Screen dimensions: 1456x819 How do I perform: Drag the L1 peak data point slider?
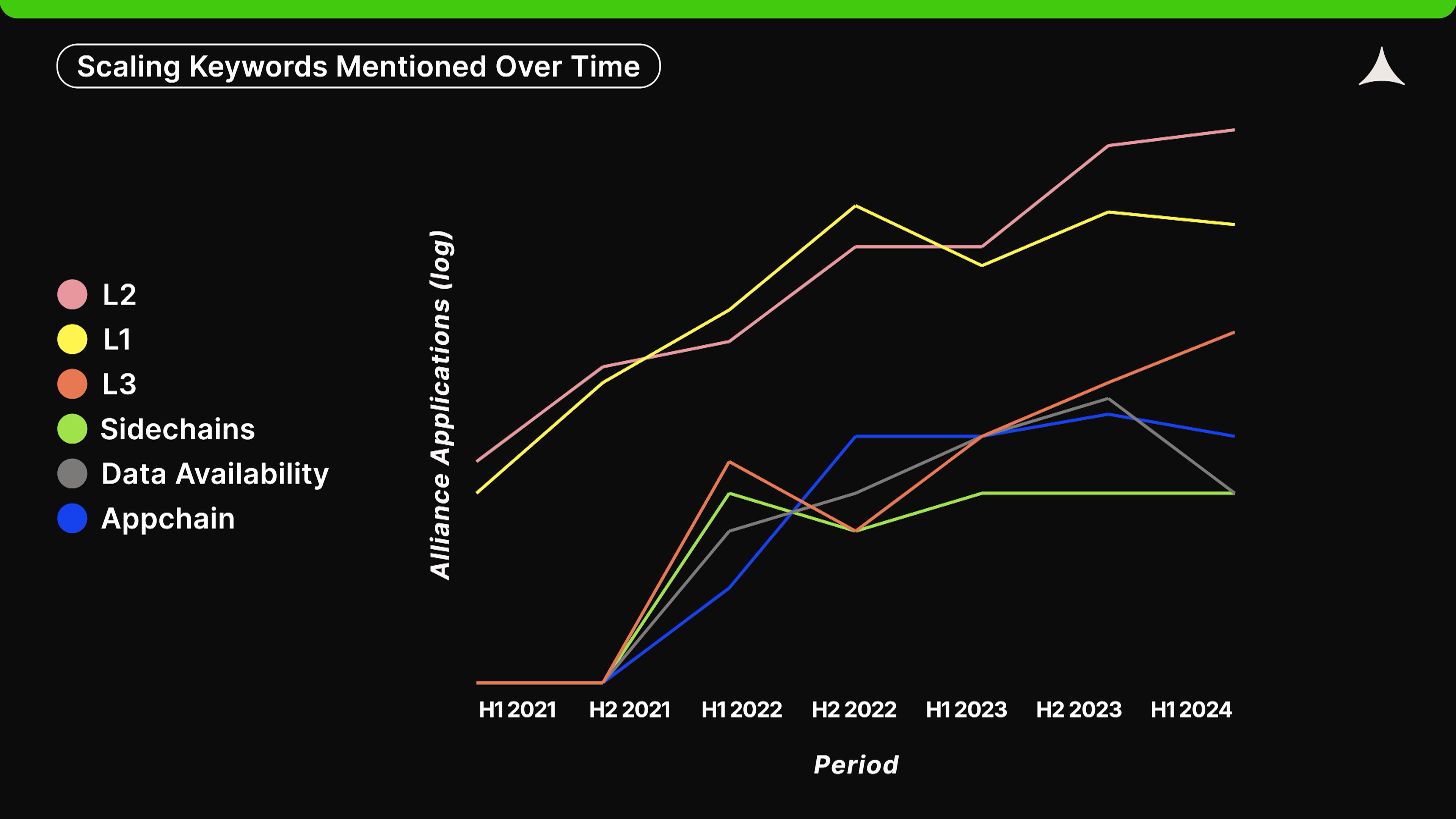click(x=856, y=207)
